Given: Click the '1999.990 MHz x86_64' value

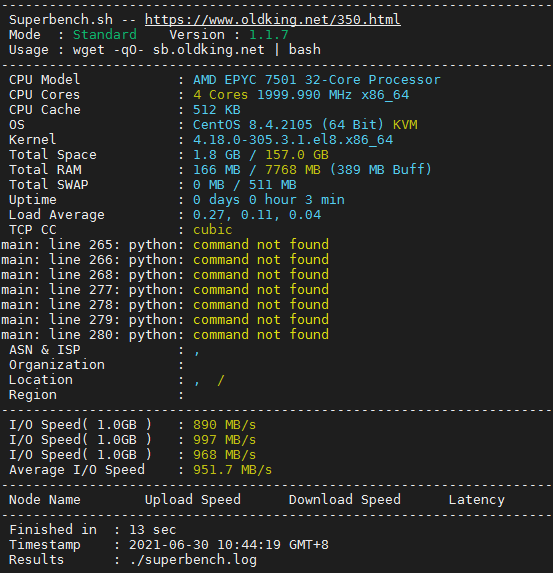Looking at the screenshot, I should [x=333, y=95].
